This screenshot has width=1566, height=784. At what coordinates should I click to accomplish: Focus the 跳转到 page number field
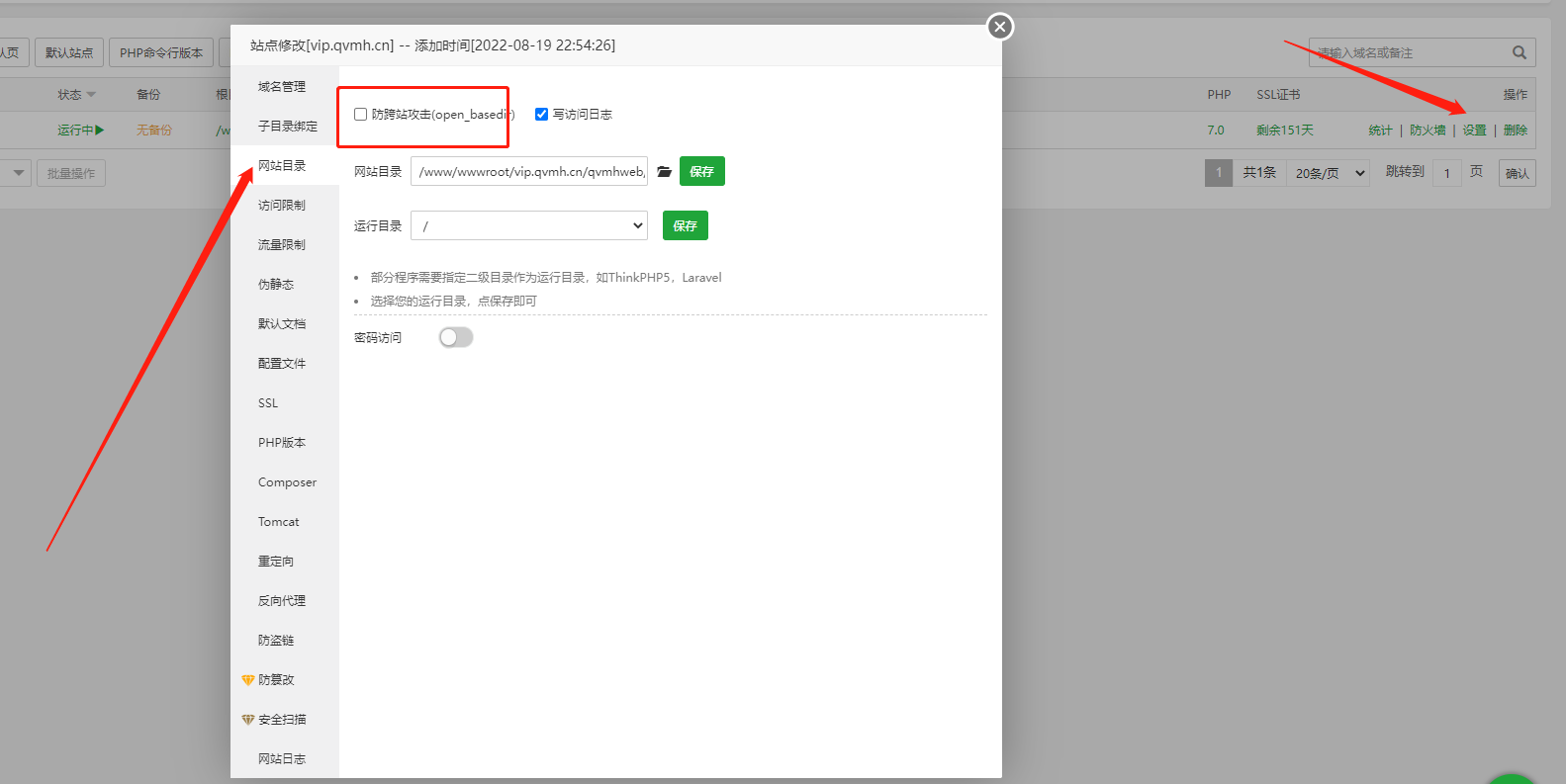(x=1446, y=173)
